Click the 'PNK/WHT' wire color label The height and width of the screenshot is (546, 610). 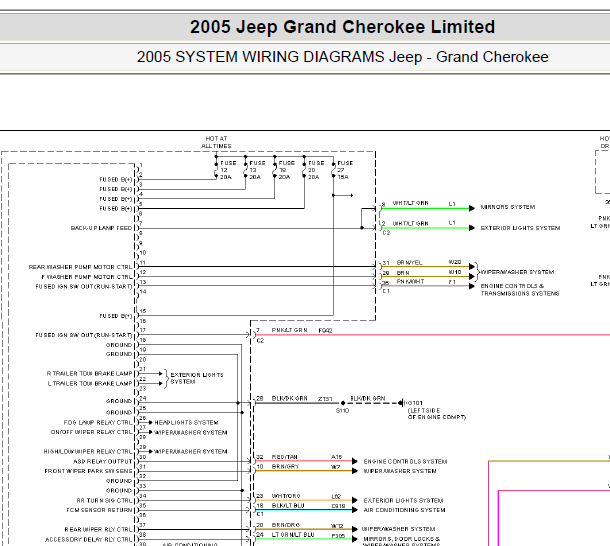pos(410,281)
